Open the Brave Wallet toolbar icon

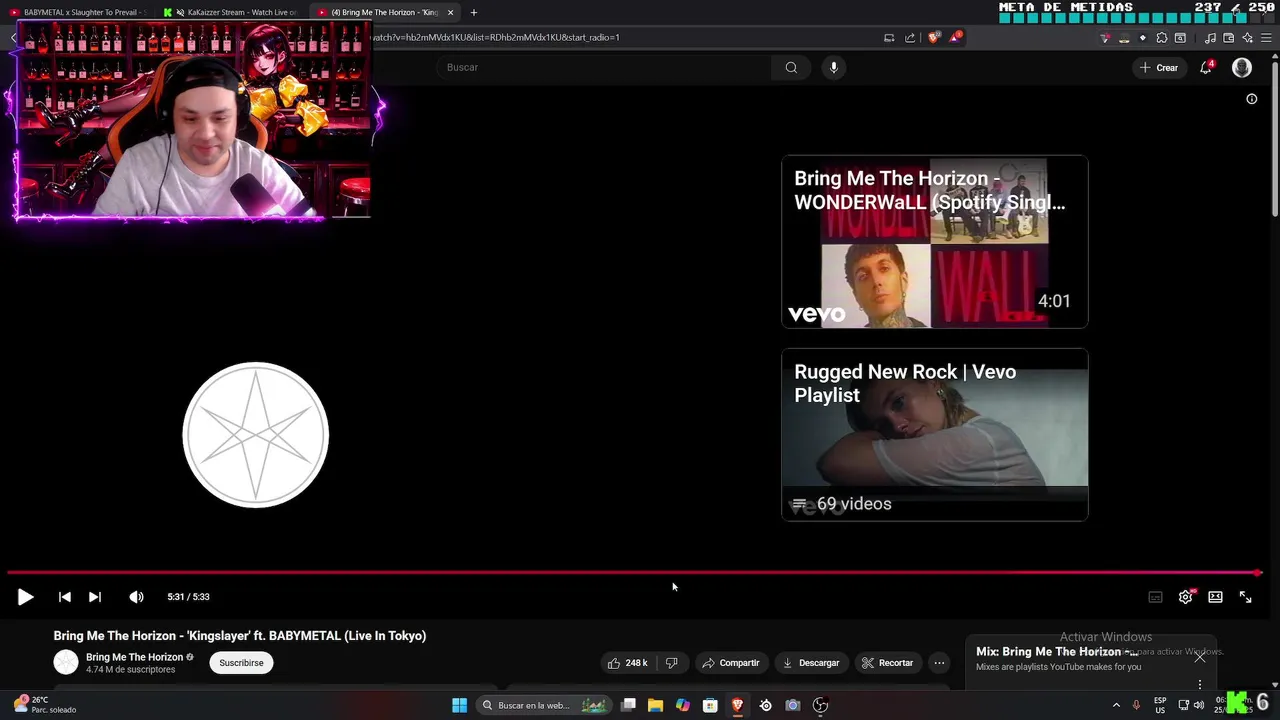coord(1228,38)
